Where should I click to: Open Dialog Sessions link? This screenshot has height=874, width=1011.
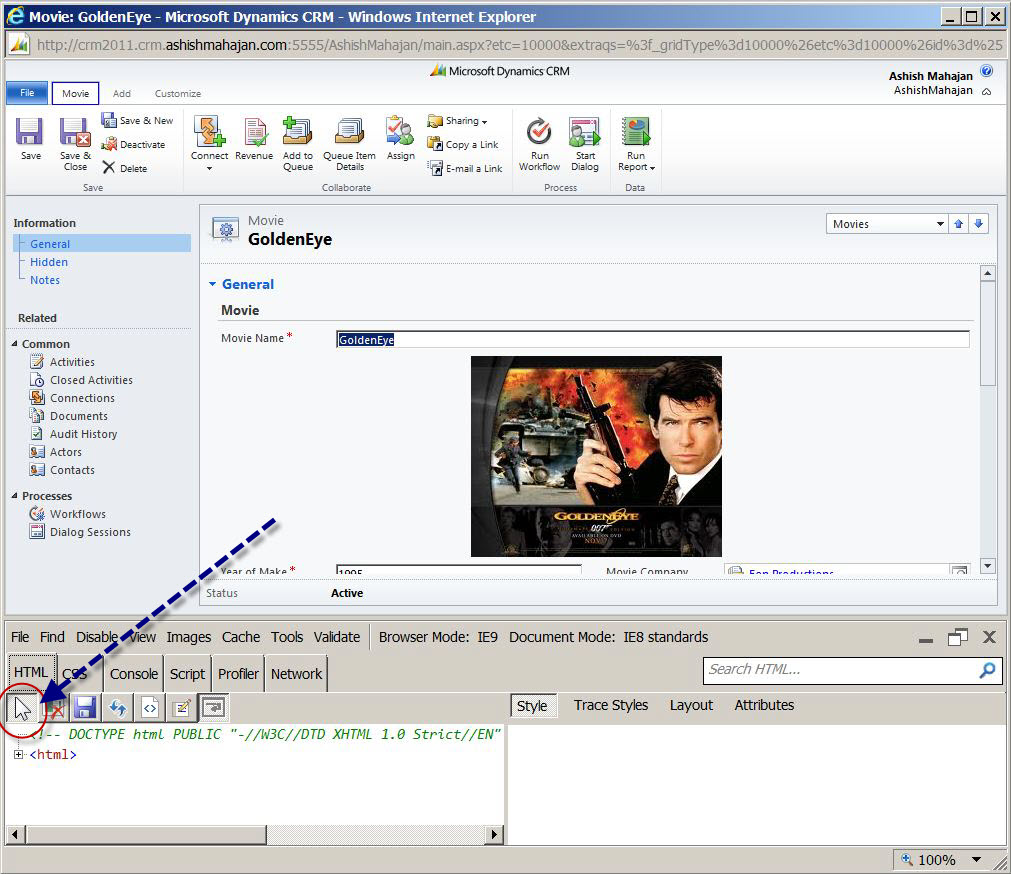90,532
